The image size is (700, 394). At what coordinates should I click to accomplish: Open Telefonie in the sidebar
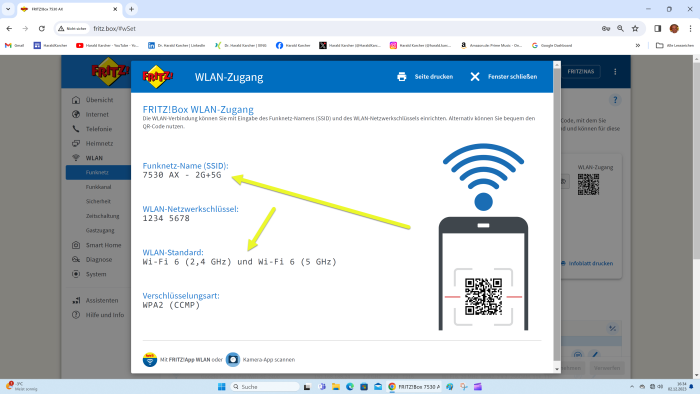(x=99, y=129)
